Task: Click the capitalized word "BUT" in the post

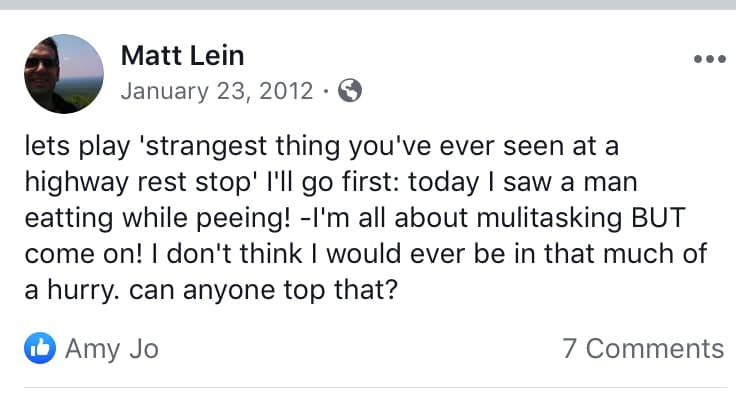Action: (x=659, y=217)
